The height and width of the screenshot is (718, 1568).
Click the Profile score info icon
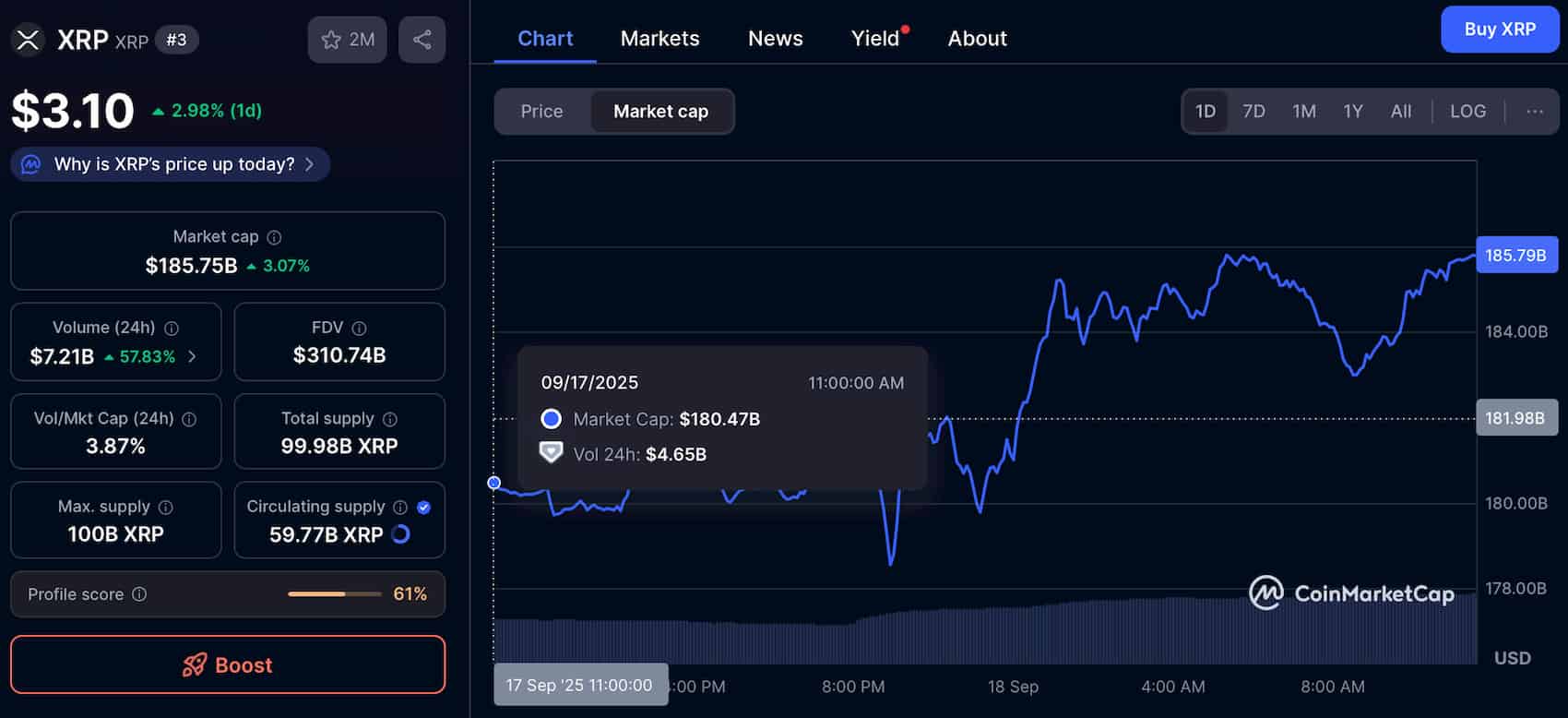click(x=139, y=594)
